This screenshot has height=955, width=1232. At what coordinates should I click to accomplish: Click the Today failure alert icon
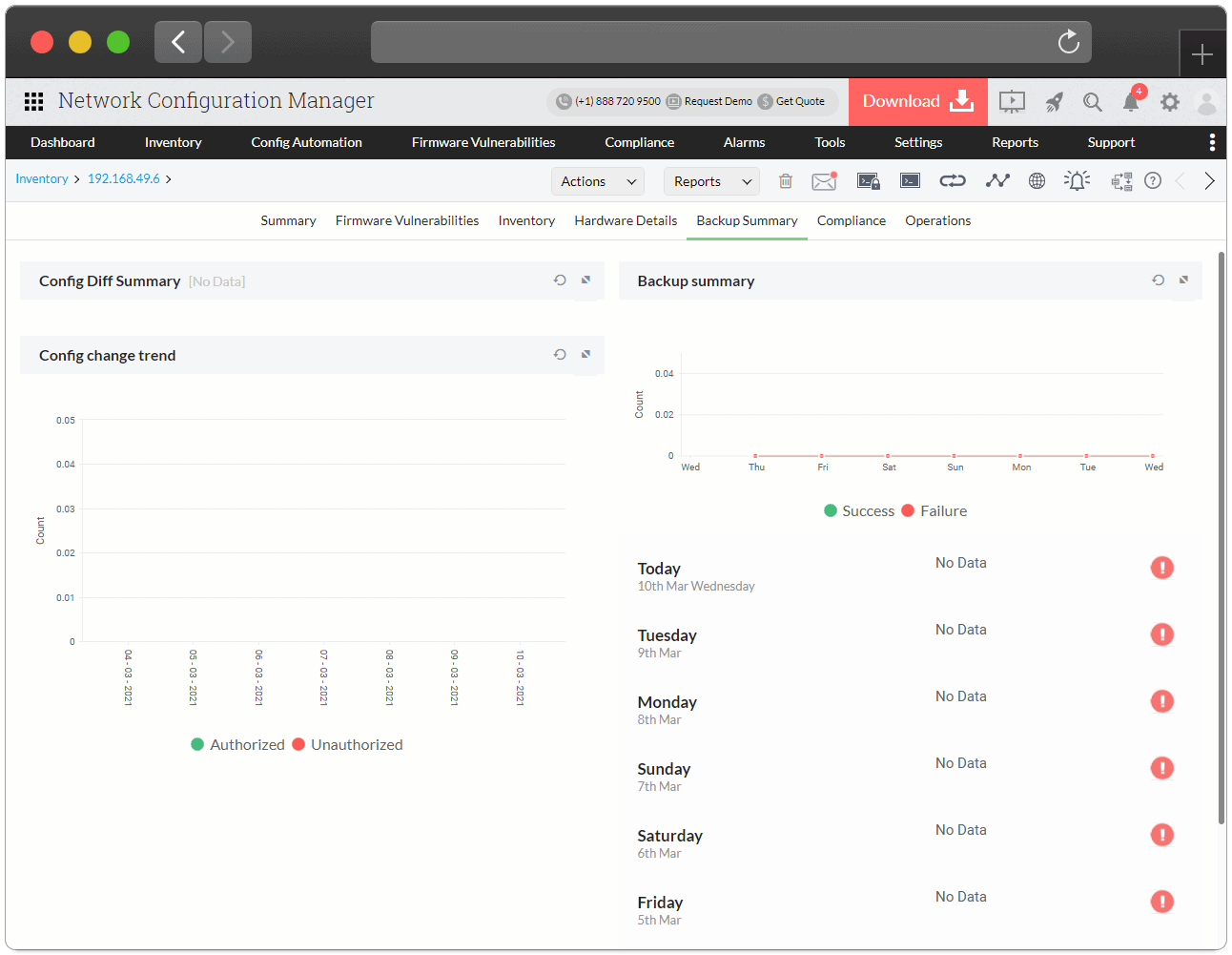tap(1162, 568)
